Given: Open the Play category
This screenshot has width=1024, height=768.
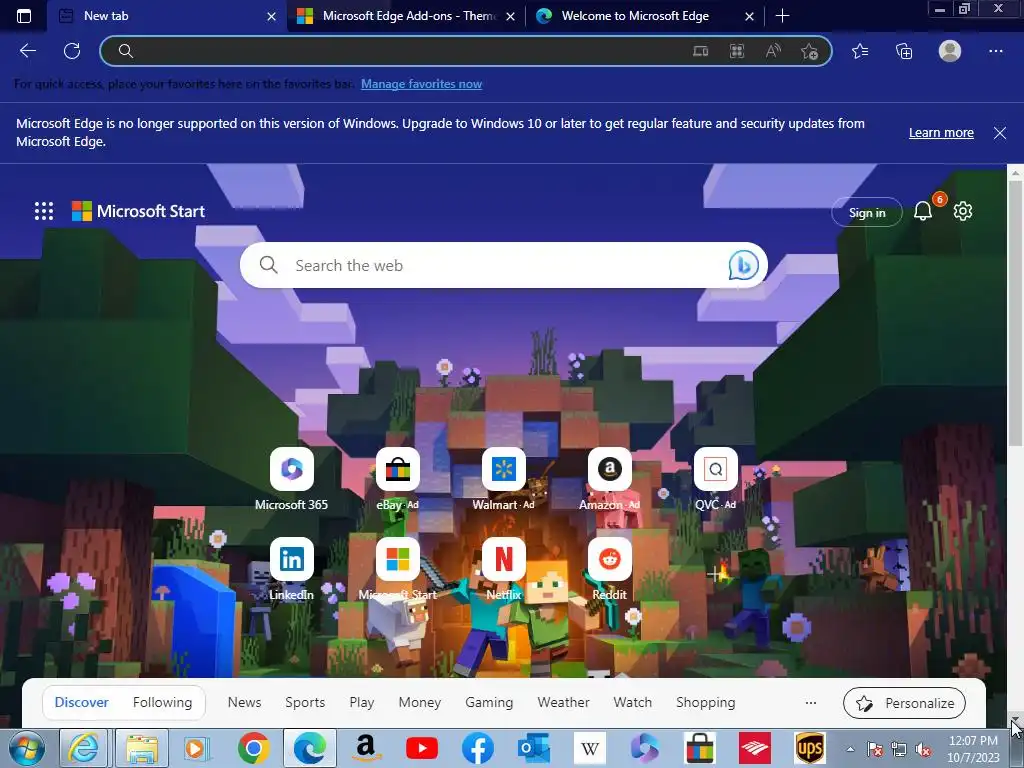Looking at the screenshot, I should [362, 702].
